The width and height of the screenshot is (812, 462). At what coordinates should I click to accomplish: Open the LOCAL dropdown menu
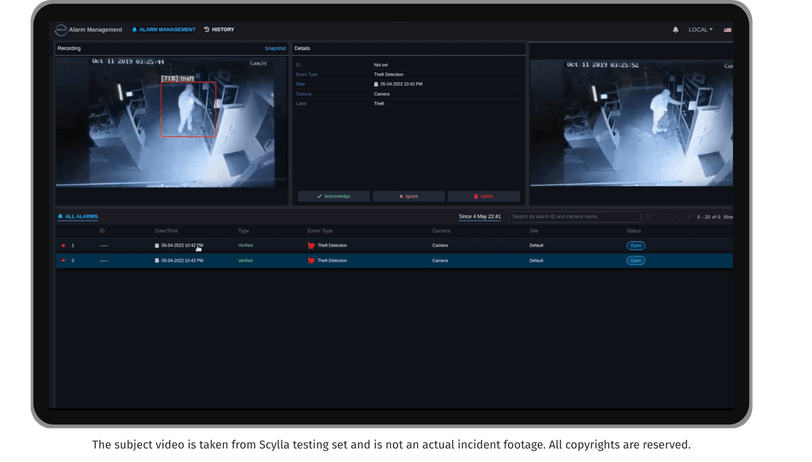click(700, 30)
